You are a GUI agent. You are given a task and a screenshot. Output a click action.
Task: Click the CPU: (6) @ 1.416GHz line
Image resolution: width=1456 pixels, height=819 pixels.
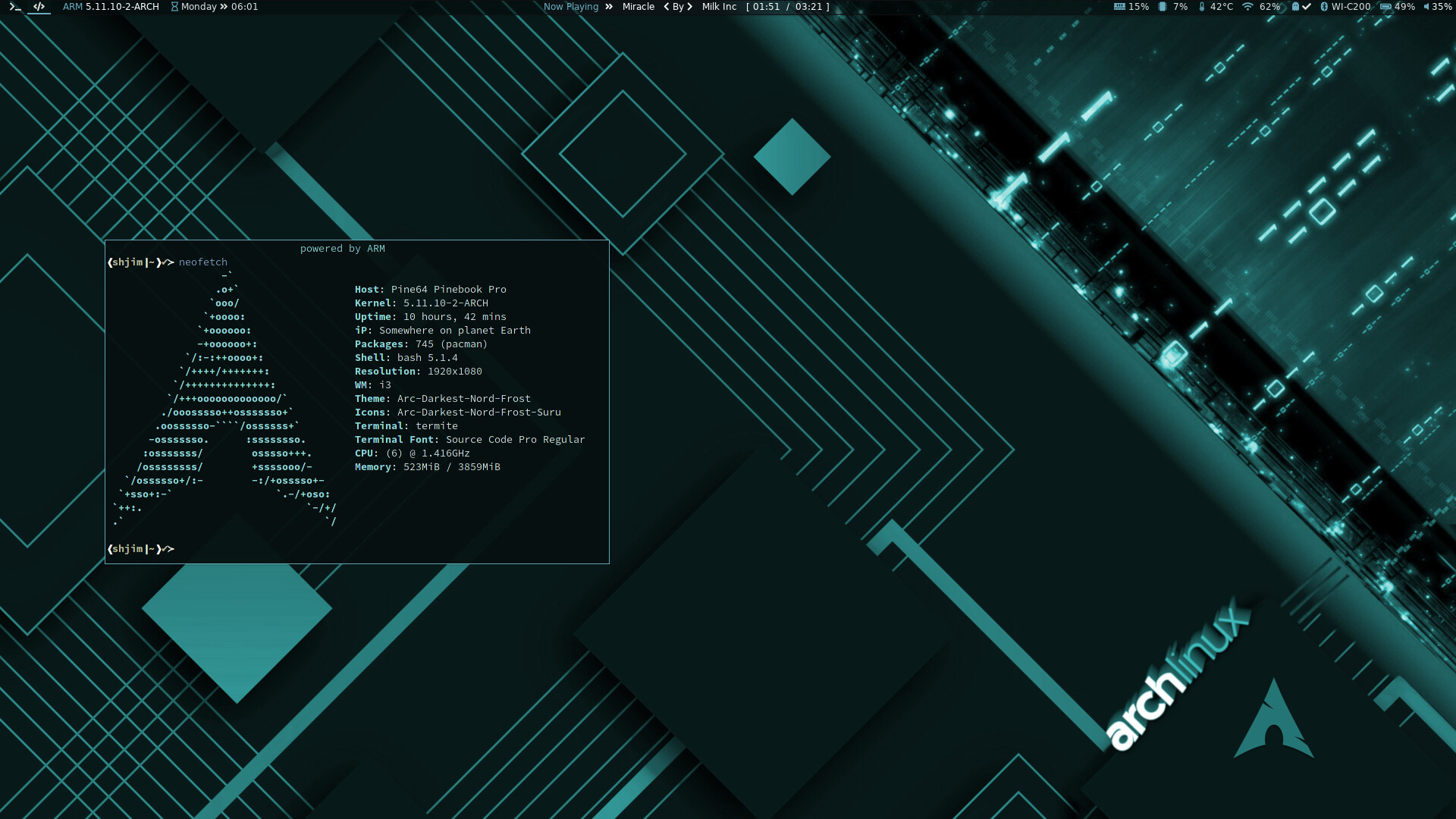[x=413, y=453]
